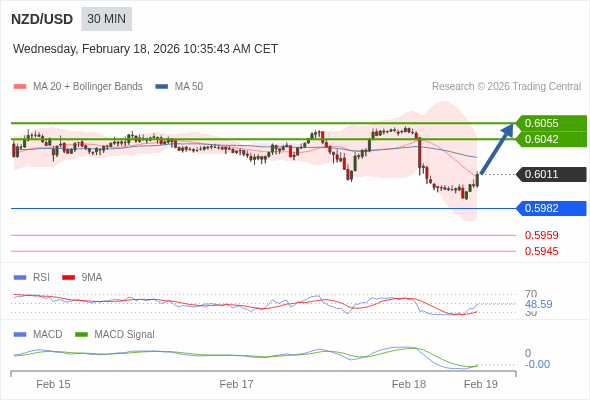Image resolution: width=590 pixels, height=400 pixels.
Task: Click the date and time line 'Wednesday, February 18, 2026'
Action: click(x=145, y=49)
